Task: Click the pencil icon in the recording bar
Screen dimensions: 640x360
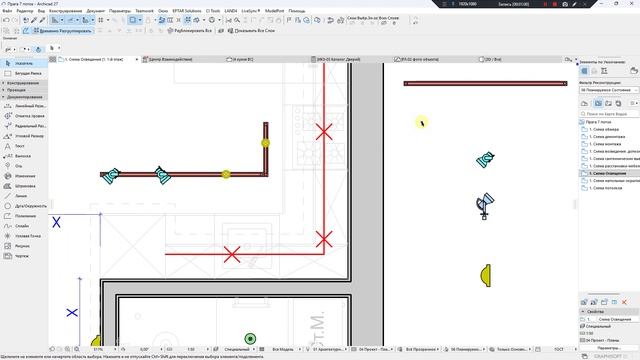Action: point(574,4)
